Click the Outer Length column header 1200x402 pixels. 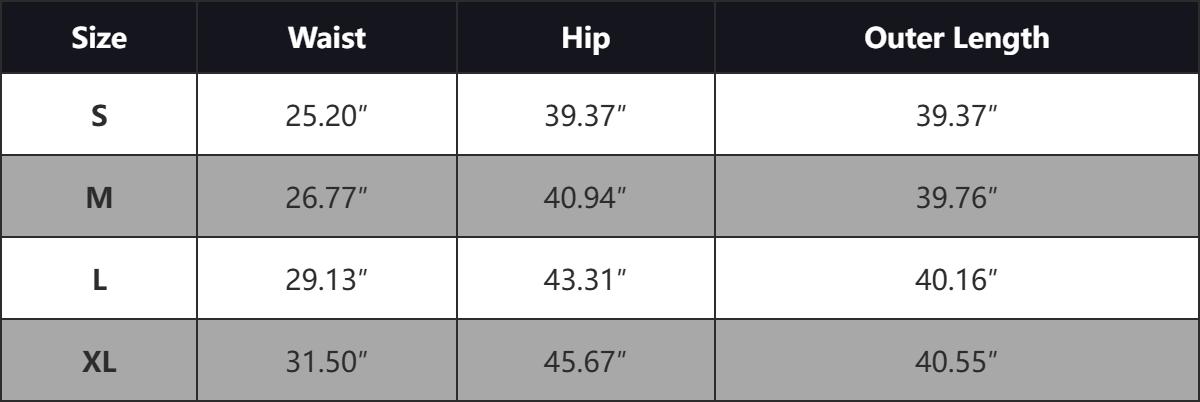coord(957,38)
